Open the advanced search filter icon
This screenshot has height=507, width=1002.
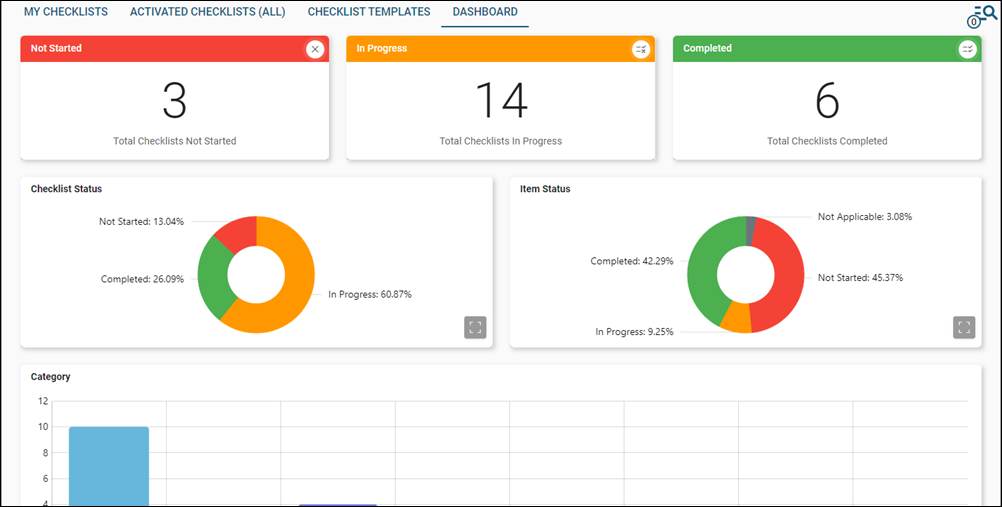tap(981, 16)
